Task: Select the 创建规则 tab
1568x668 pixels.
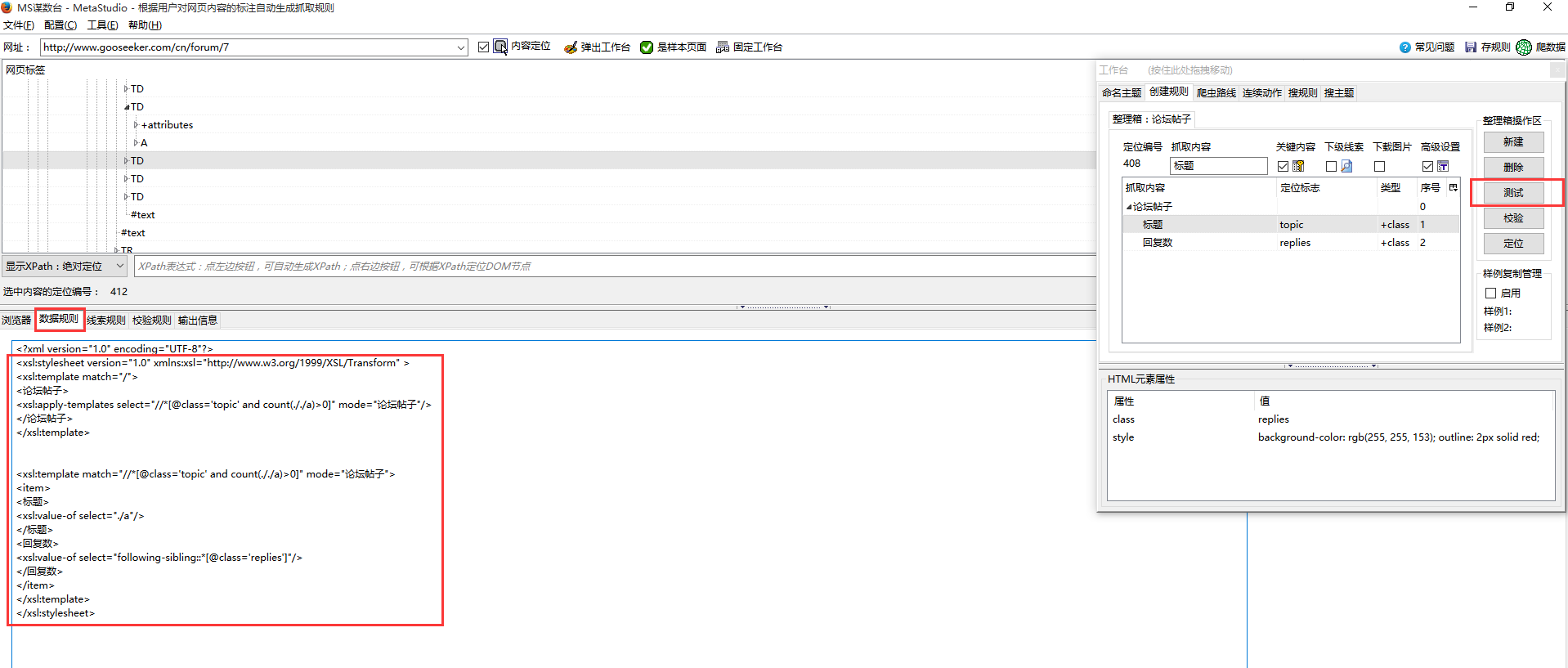Action: click(1168, 92)
